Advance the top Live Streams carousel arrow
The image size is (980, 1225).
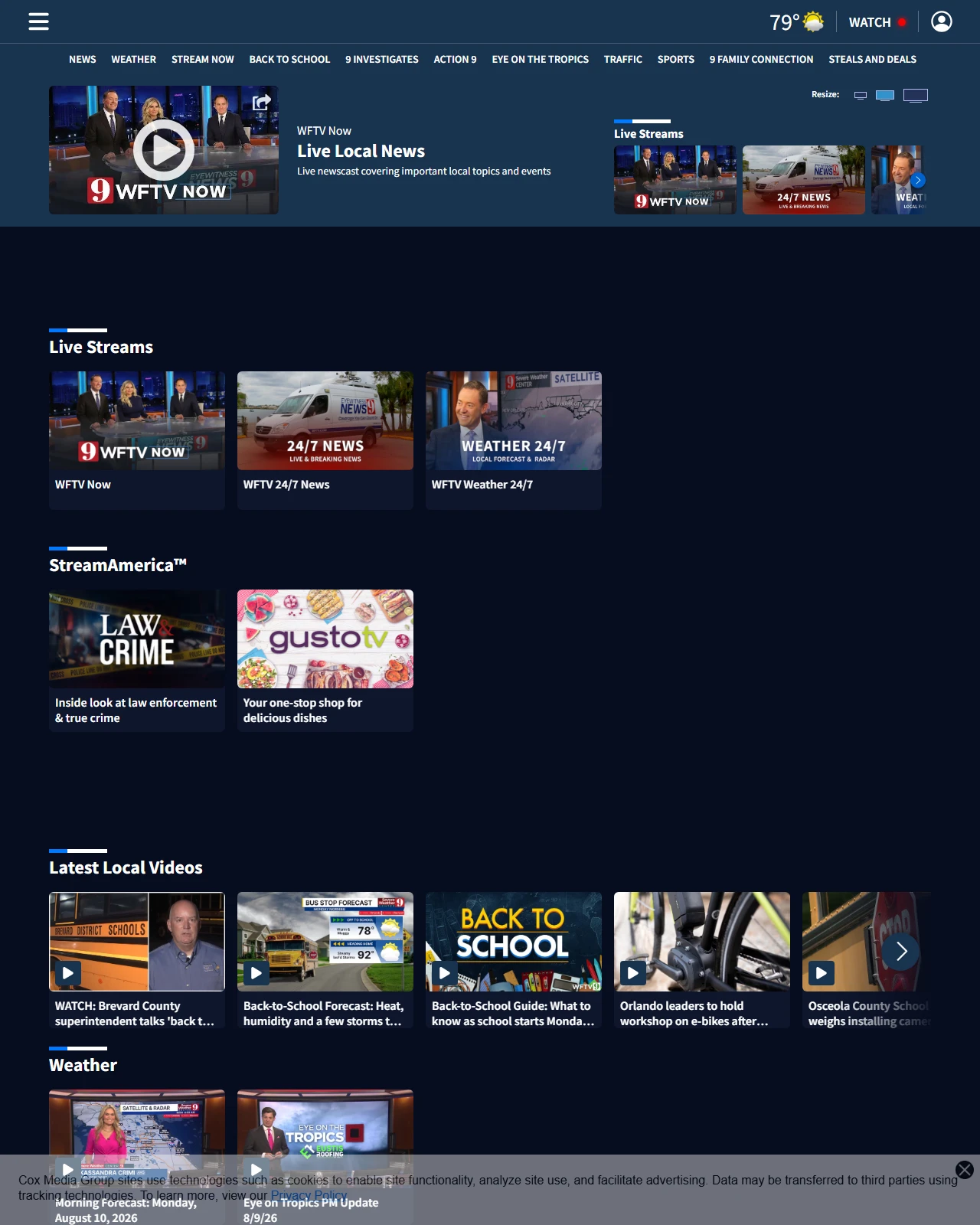(x=918, y=181)
